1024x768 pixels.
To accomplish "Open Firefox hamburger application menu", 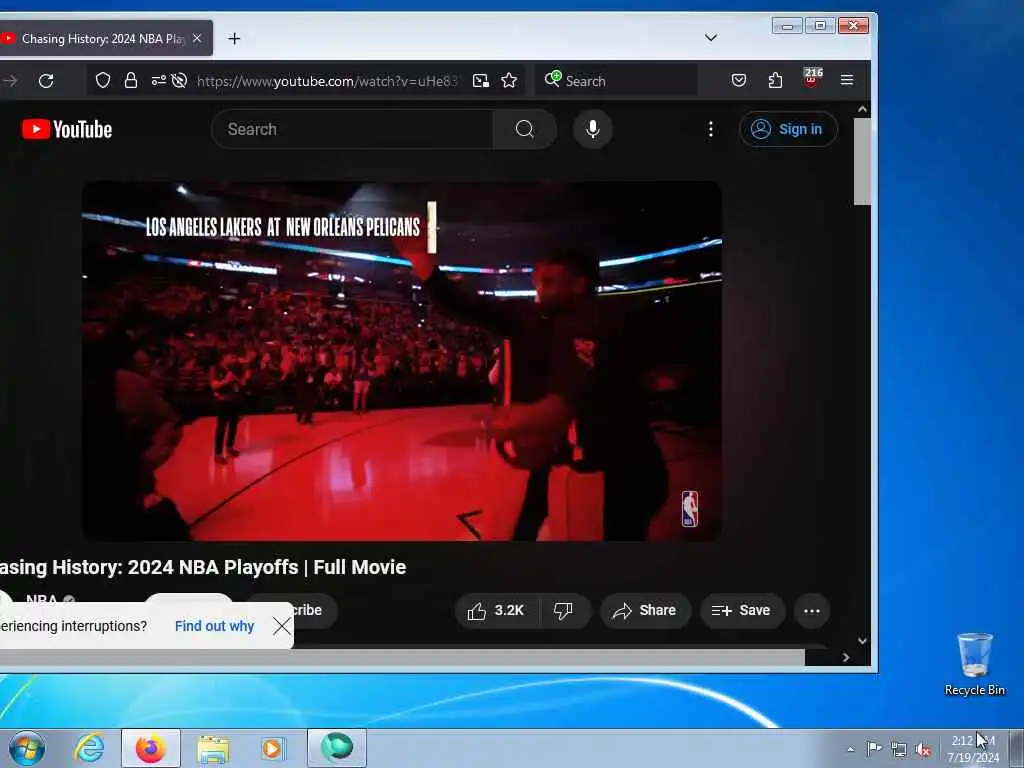I will (847, 80).
